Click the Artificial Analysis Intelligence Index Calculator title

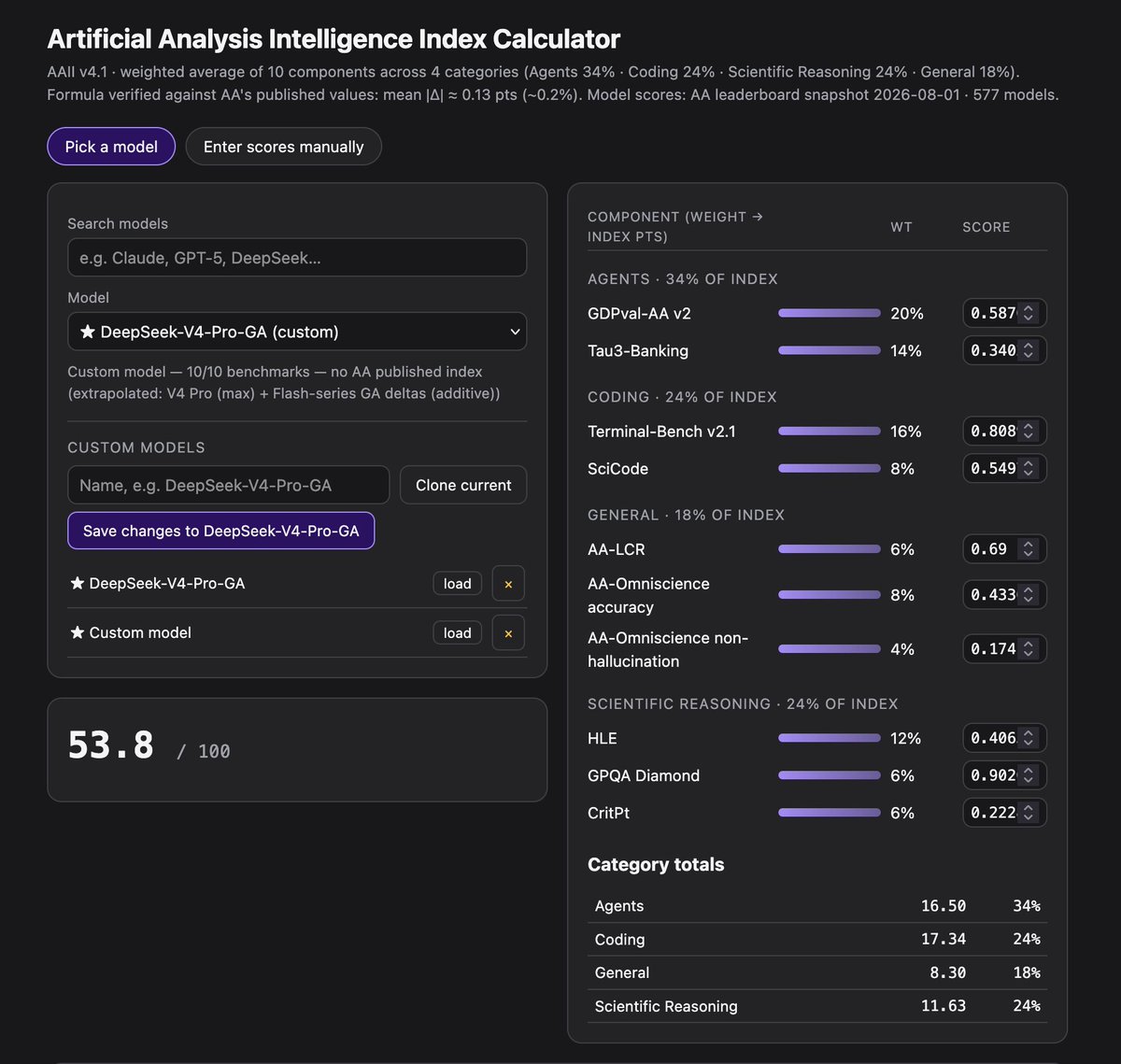click(333, 38)
